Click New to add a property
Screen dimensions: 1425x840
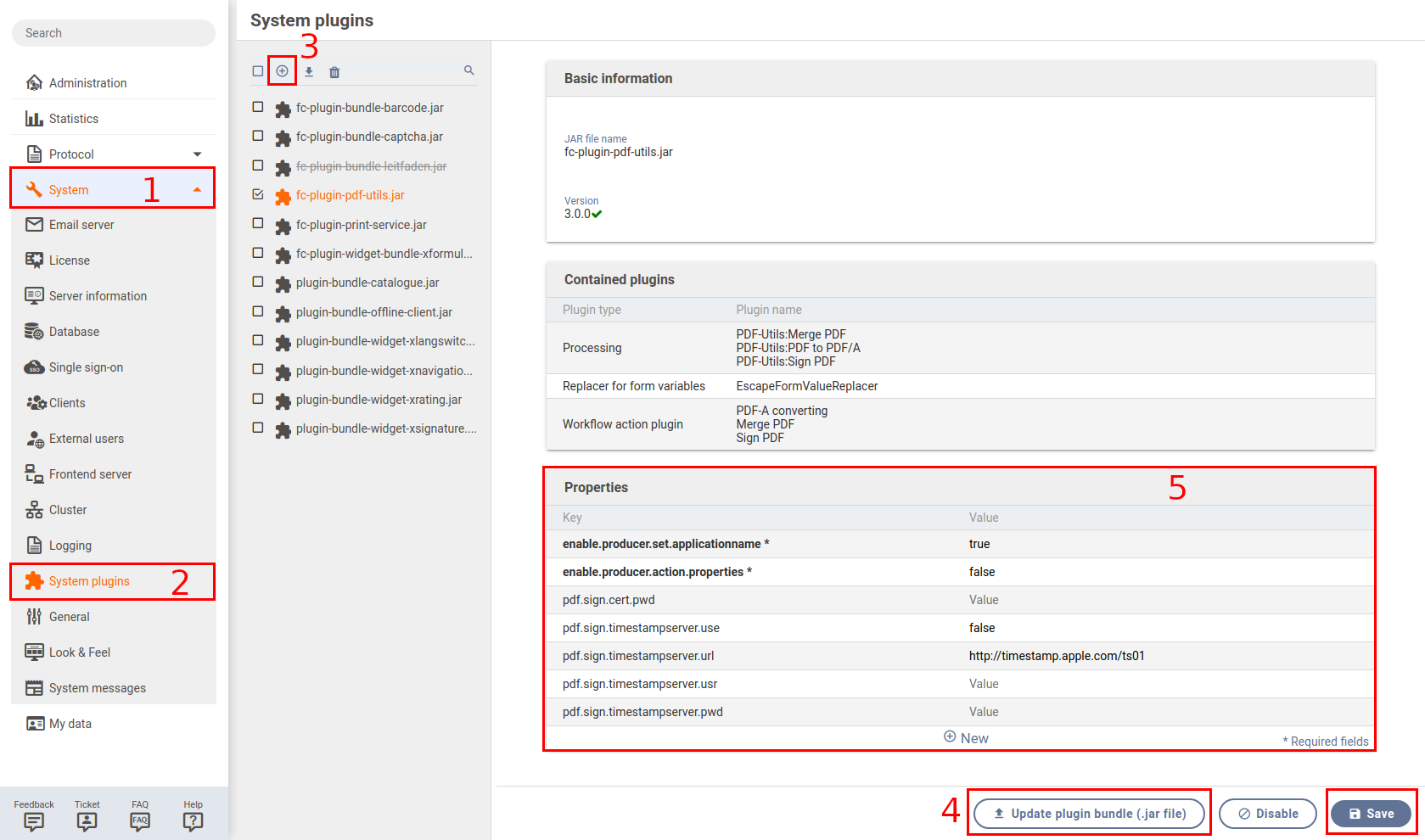click(x=966, y=738)
